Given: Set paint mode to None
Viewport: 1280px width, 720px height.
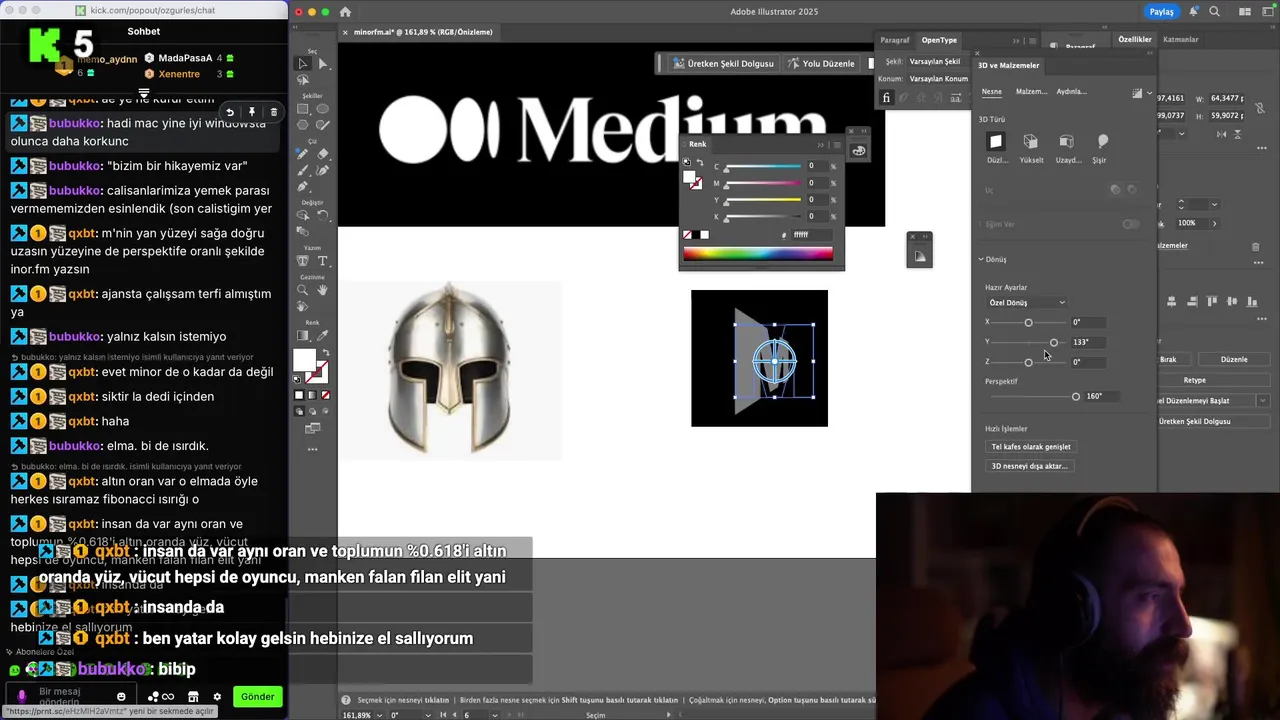Looking at the screenshot, I should click(x=325, y=395).
